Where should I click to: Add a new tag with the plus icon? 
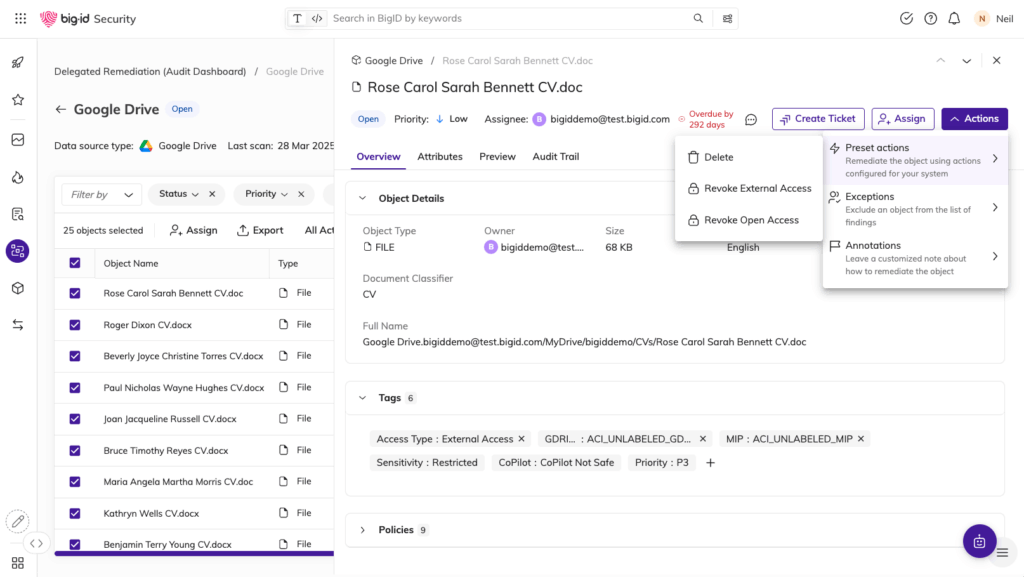pos(711,463)
